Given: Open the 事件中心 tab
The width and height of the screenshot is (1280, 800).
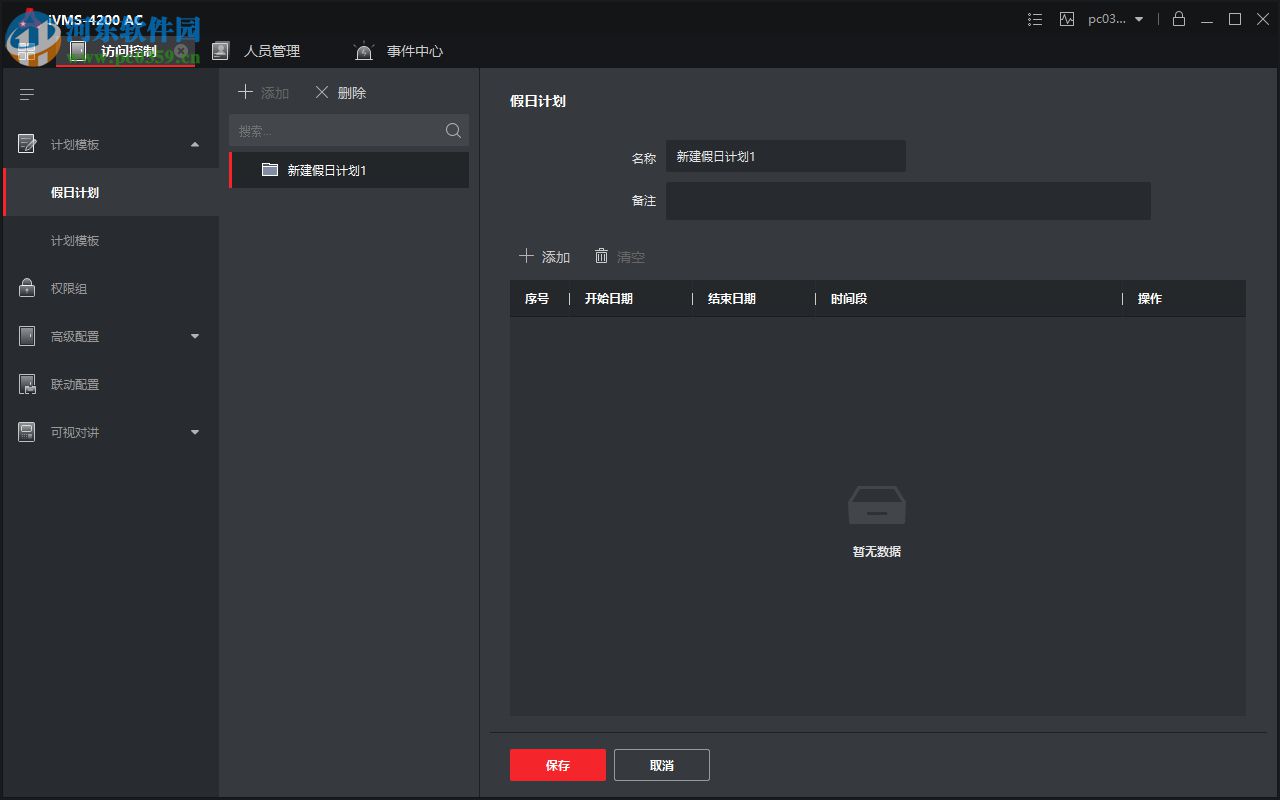Looking at the screenshot, I should pos(415,51).
